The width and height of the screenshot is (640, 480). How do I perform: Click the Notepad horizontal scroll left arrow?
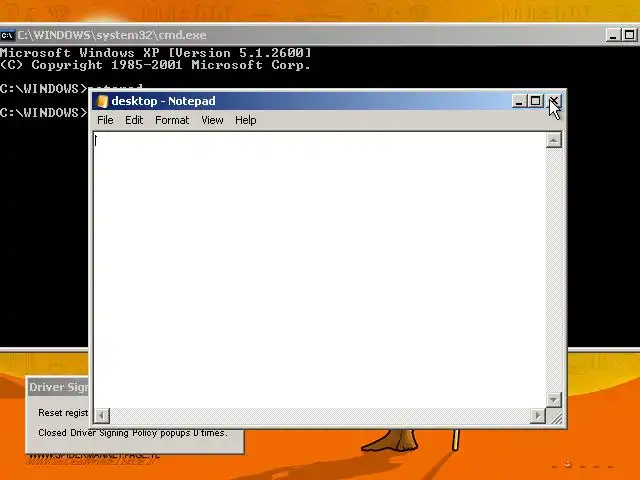(102, 416)
